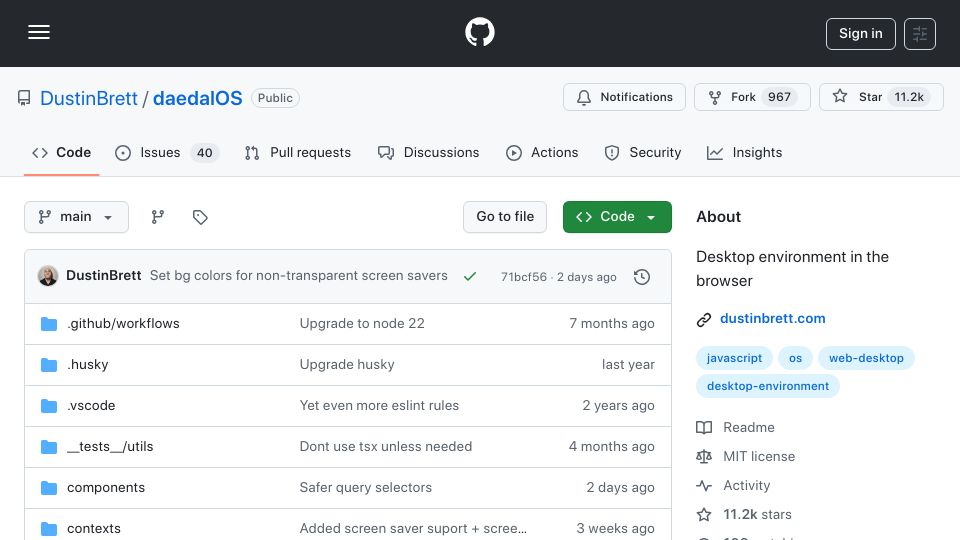Click the GitHub Octocat logo
Viewport: 960px width, 540px height.
pyautogui.click(x=479, y=32)
